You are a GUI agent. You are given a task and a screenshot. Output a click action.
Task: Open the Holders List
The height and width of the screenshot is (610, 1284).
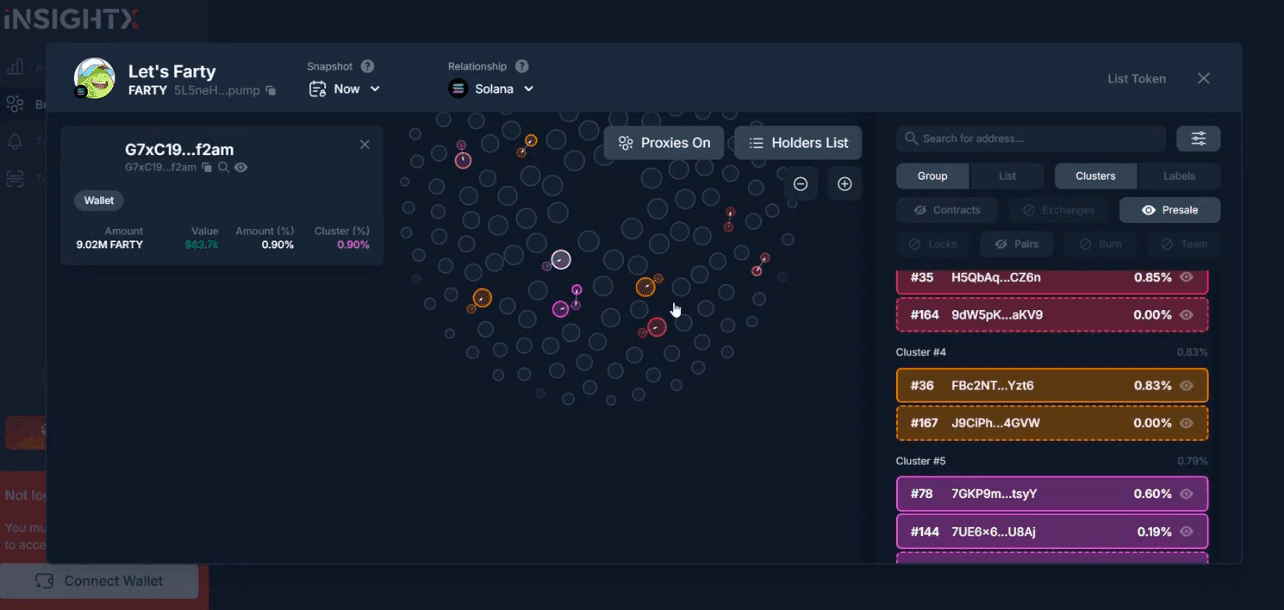[x=798, y=143]
